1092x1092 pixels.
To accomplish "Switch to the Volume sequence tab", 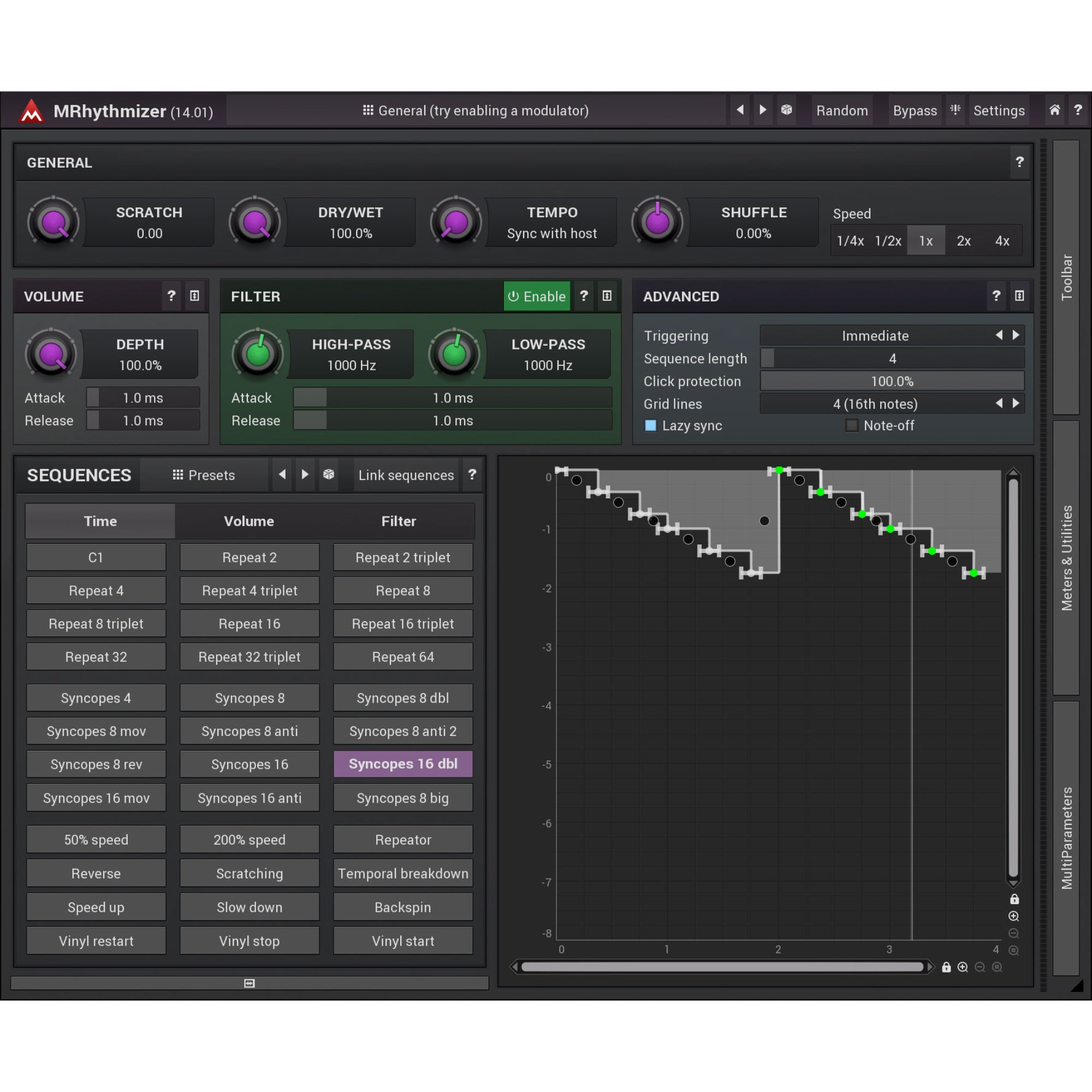I will 248,521.
